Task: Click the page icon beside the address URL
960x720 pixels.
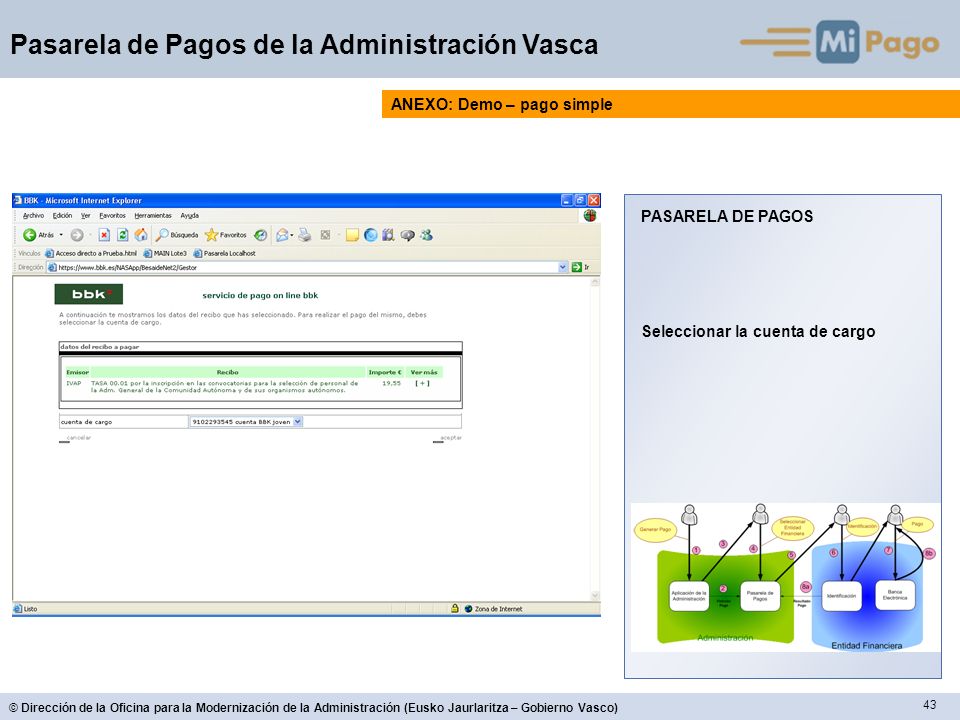Action: click(52, 267)
